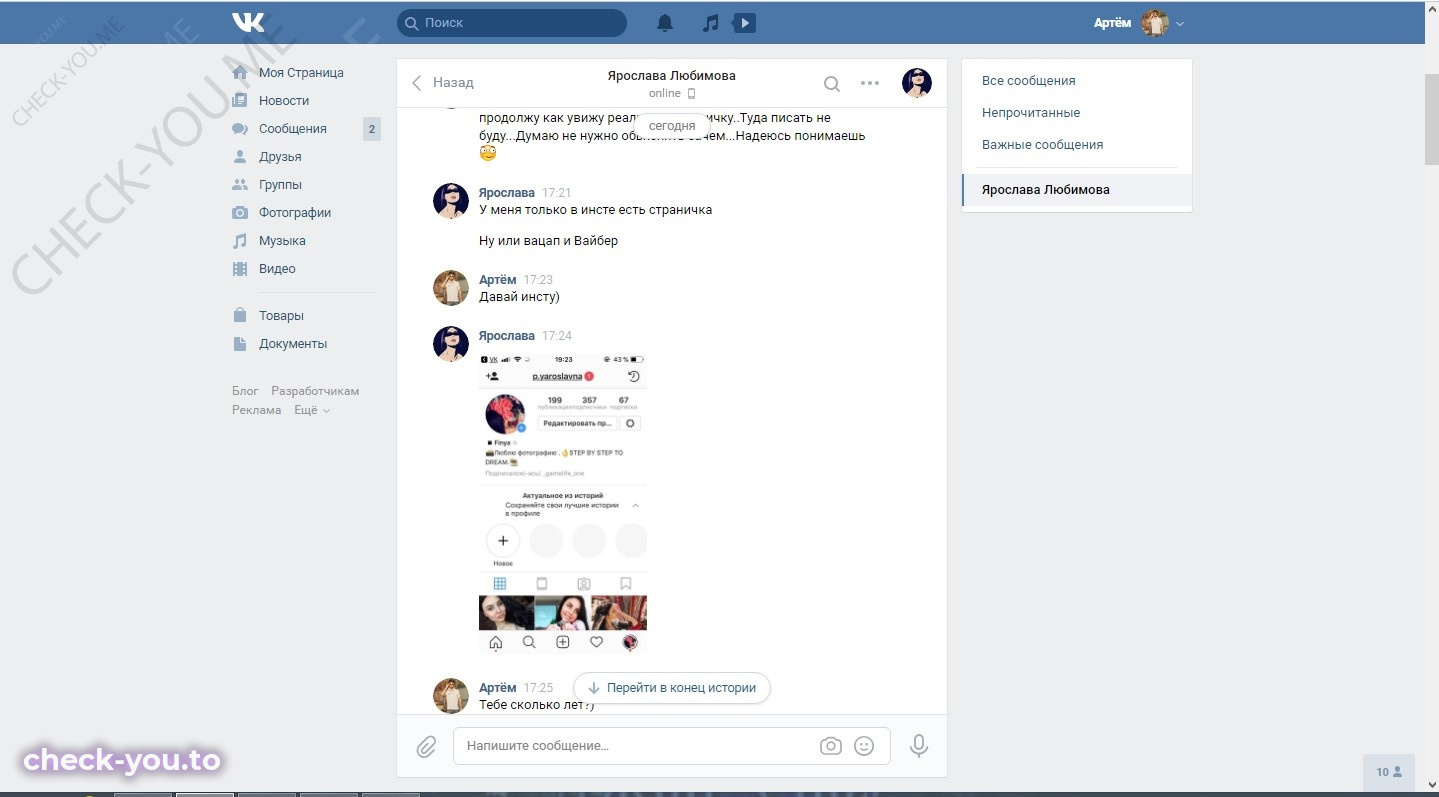Open Друзья in the sidebar
This screenshot has height=797, width=1439.
tap(280, 157)
